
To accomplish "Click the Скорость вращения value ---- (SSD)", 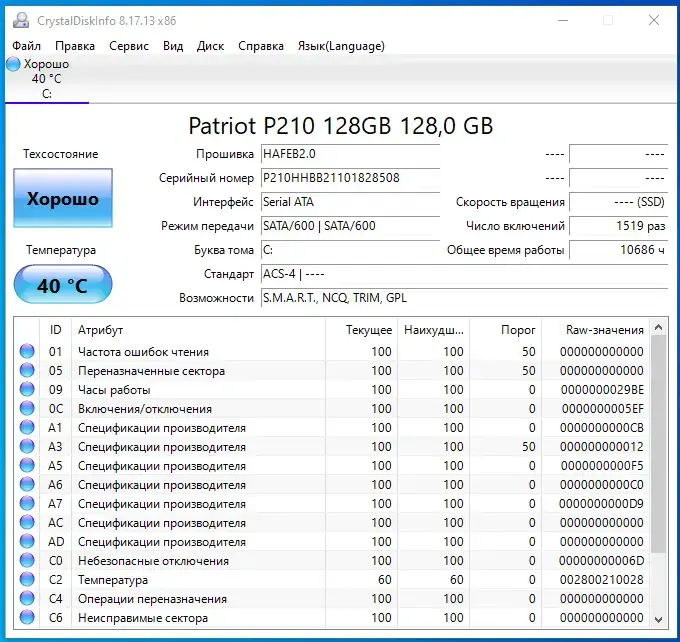I will tap(618, 202).
